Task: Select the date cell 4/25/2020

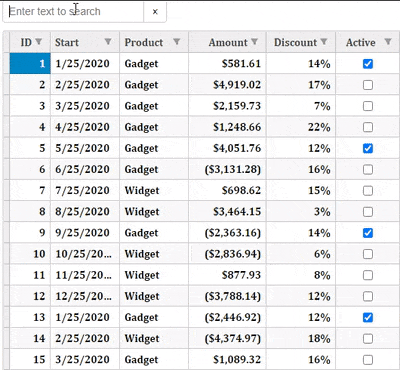Action: pyautogui.click(x=85, y=127)
